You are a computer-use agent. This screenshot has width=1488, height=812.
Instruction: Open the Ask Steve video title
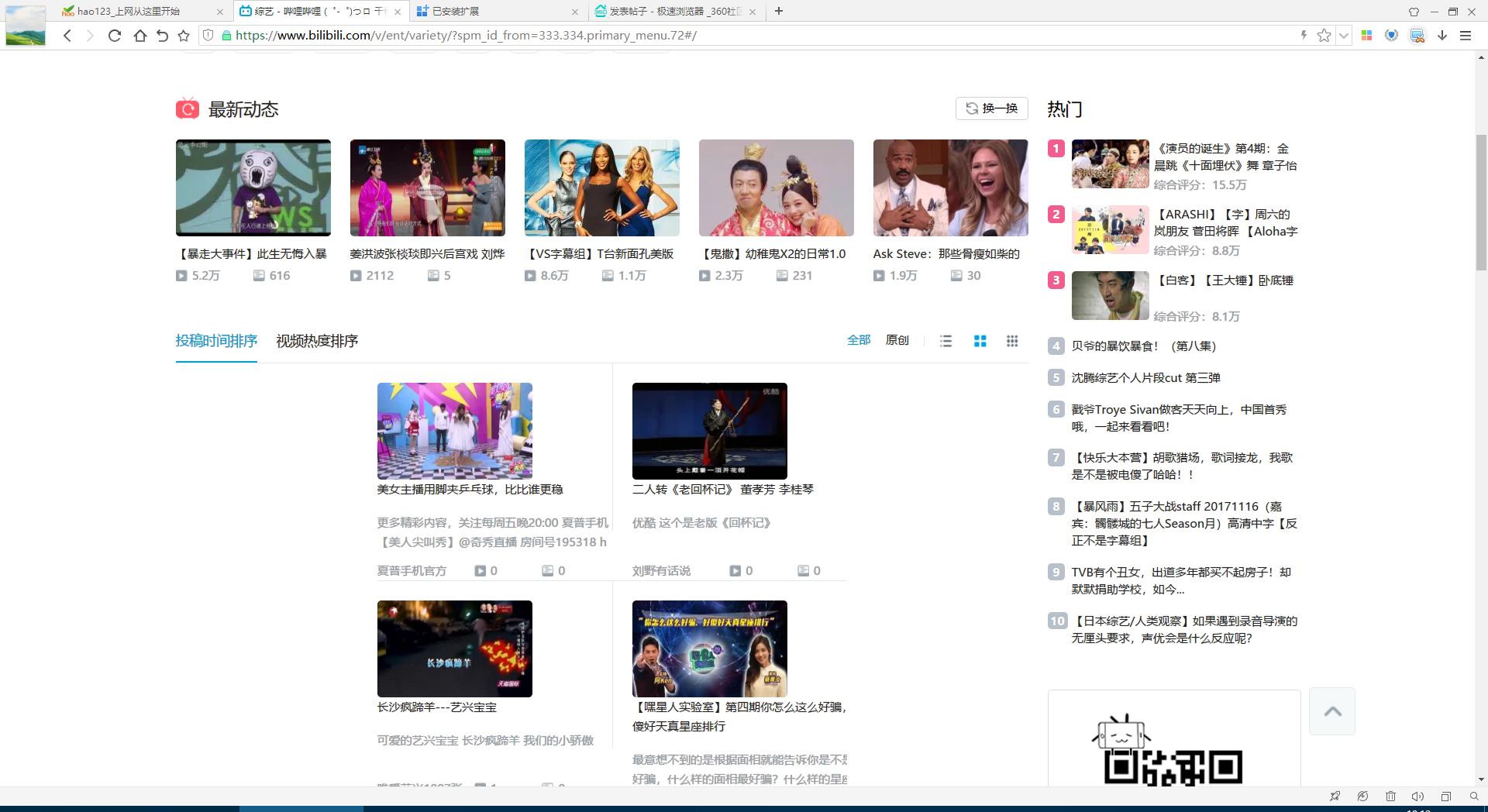[x=946, y=254]
